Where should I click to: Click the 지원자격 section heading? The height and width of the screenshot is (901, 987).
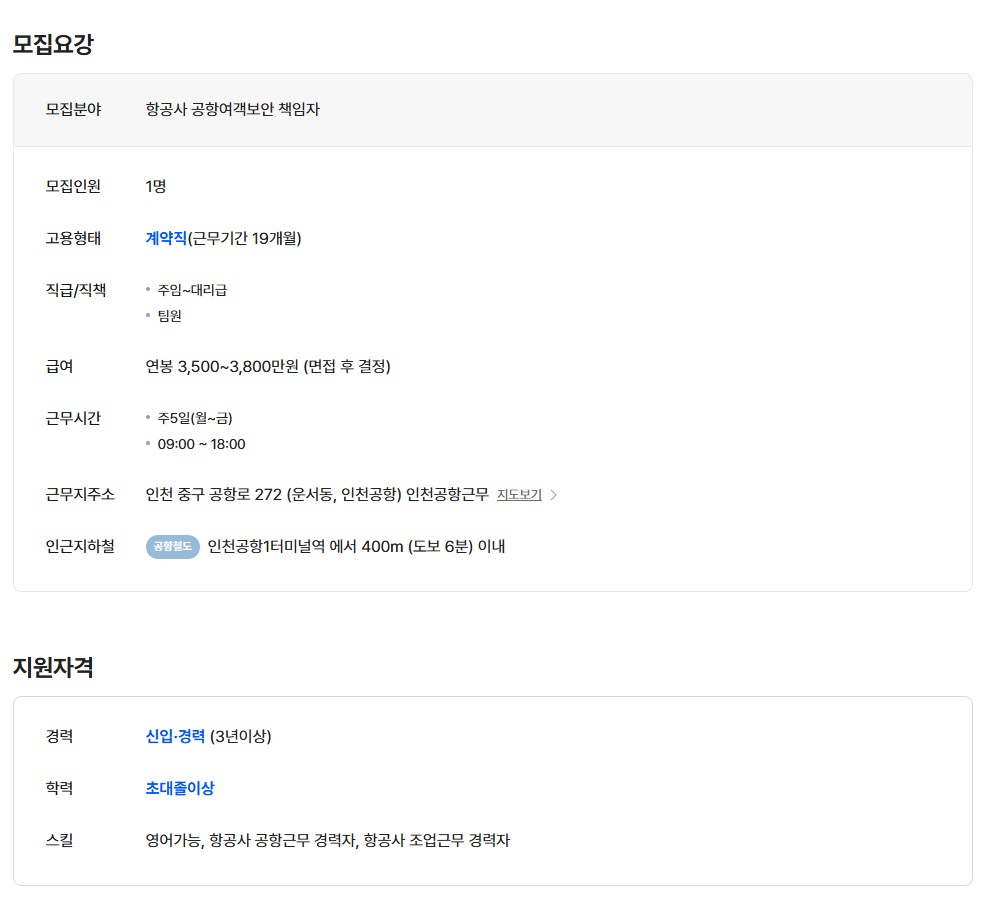click(53, 667)
